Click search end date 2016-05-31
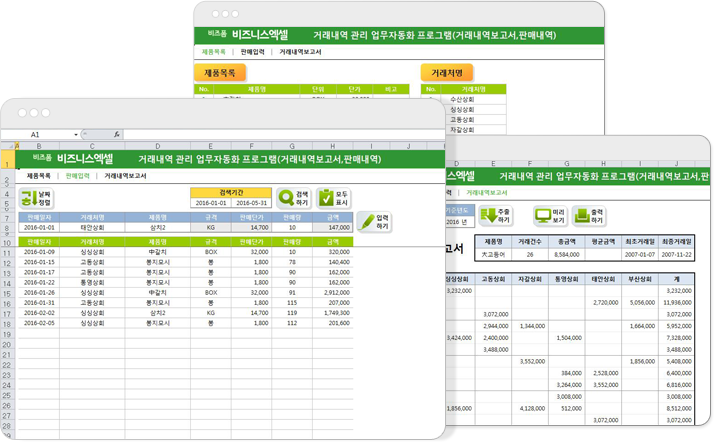The height and width of the screenshot is (442, 714). click(251, 203)
